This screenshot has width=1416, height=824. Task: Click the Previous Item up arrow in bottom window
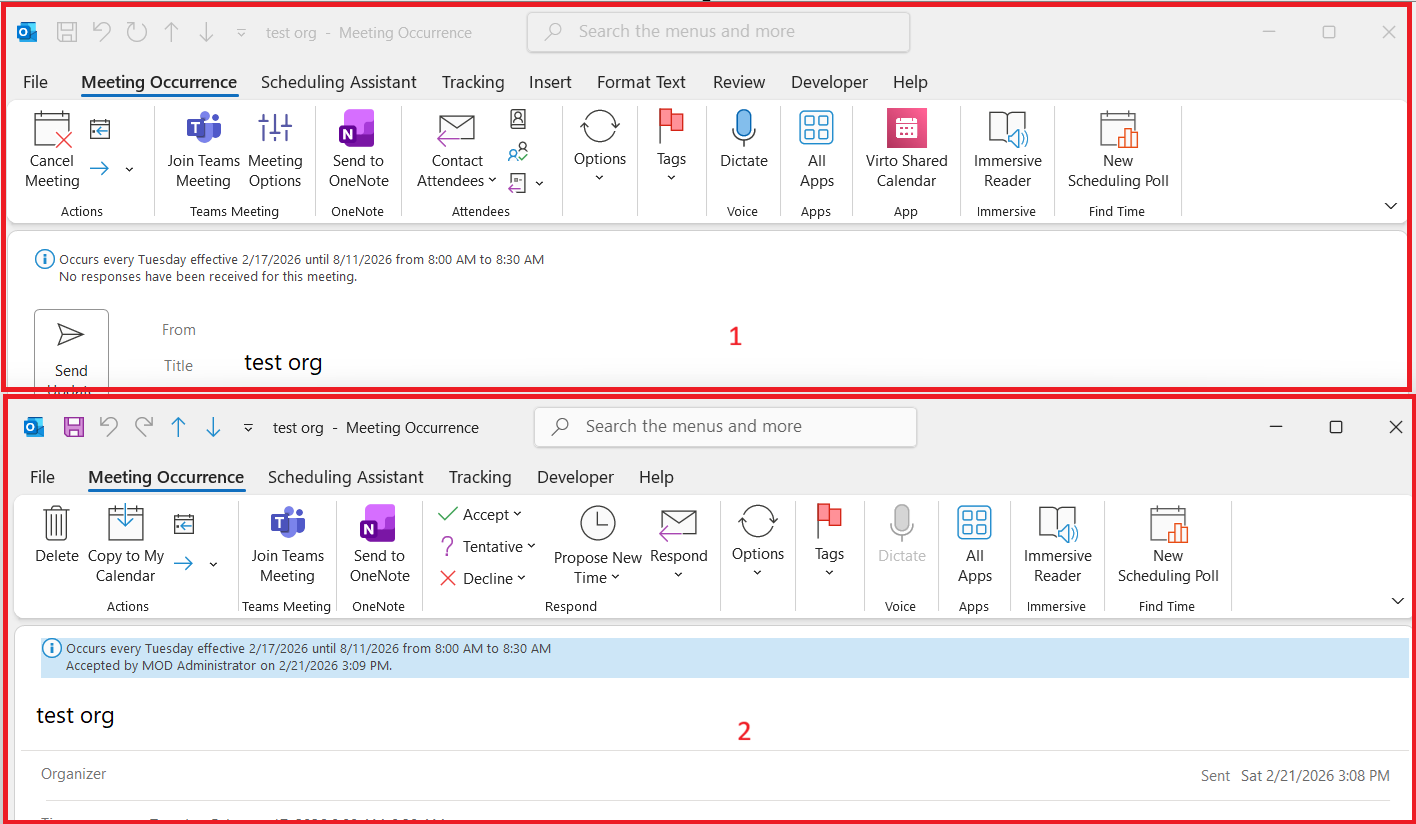178,427
